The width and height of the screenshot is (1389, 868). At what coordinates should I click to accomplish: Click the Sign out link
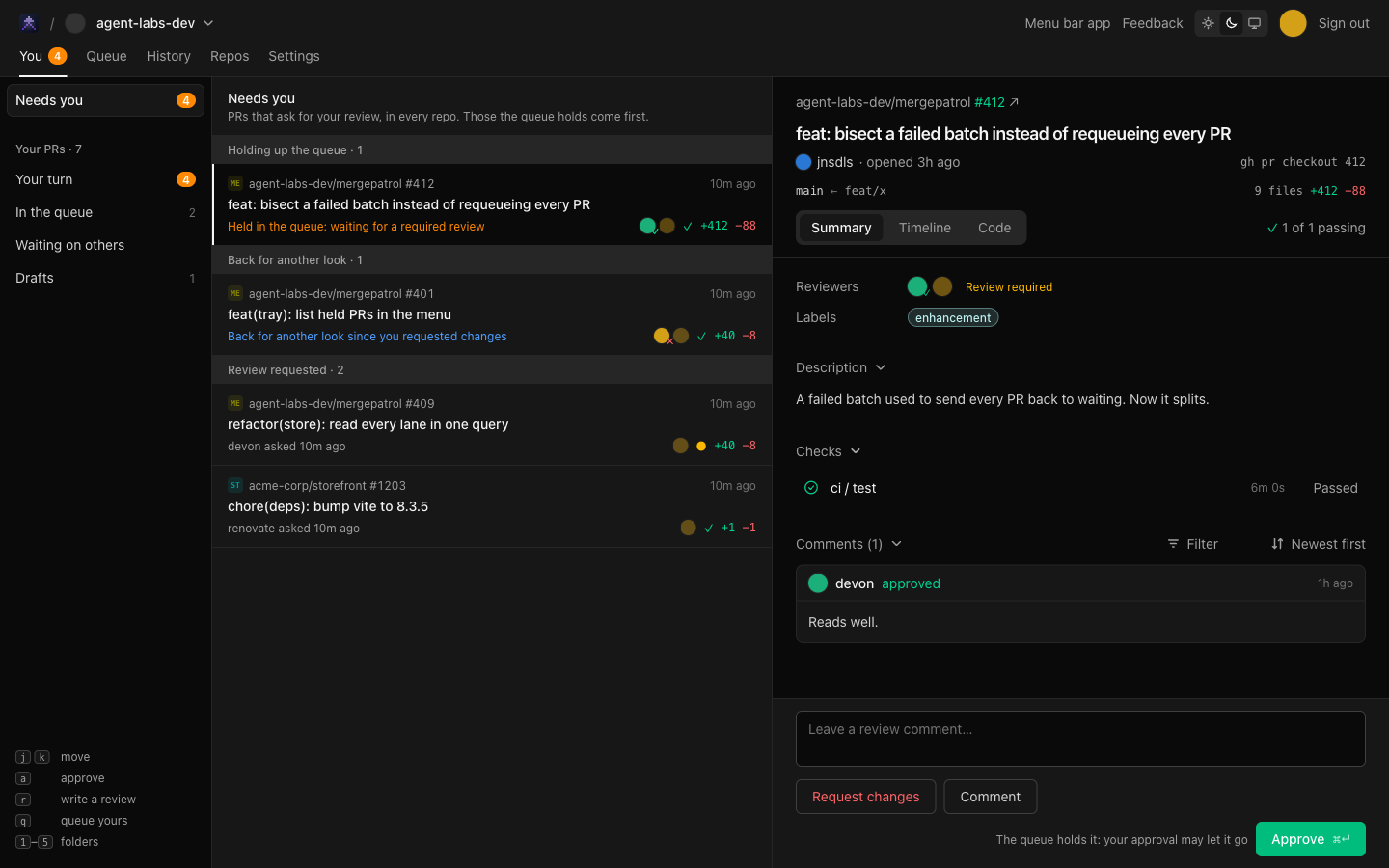coord(1344,23)
